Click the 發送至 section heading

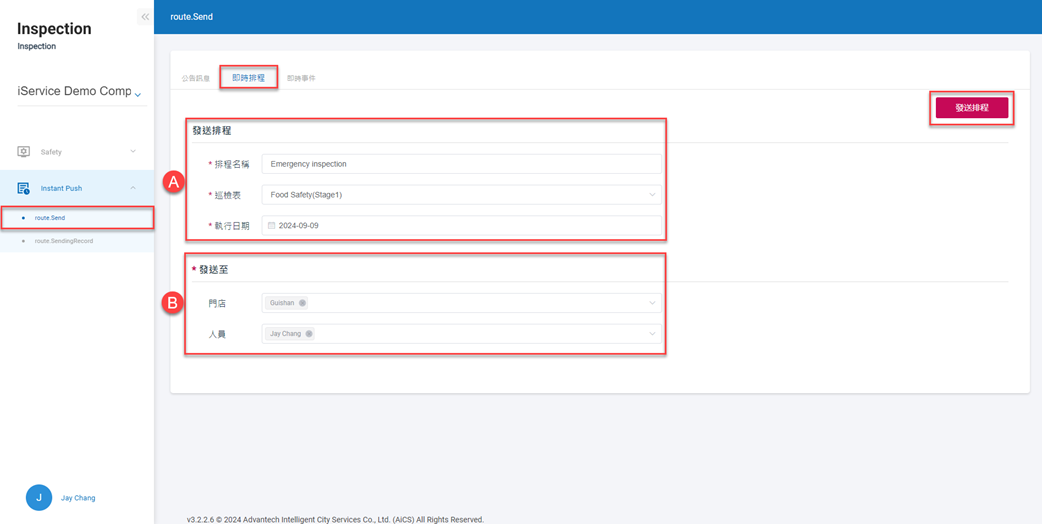(211, 270)
